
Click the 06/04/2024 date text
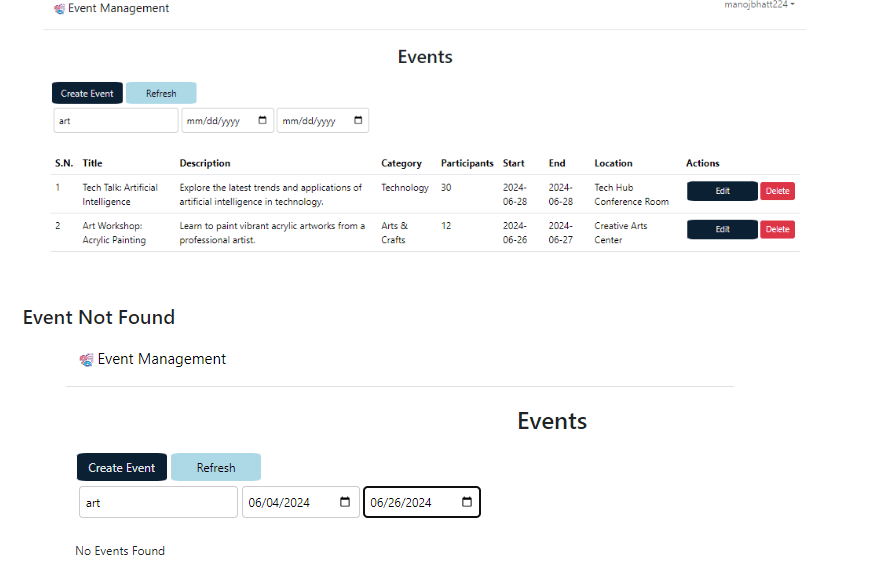279,503
